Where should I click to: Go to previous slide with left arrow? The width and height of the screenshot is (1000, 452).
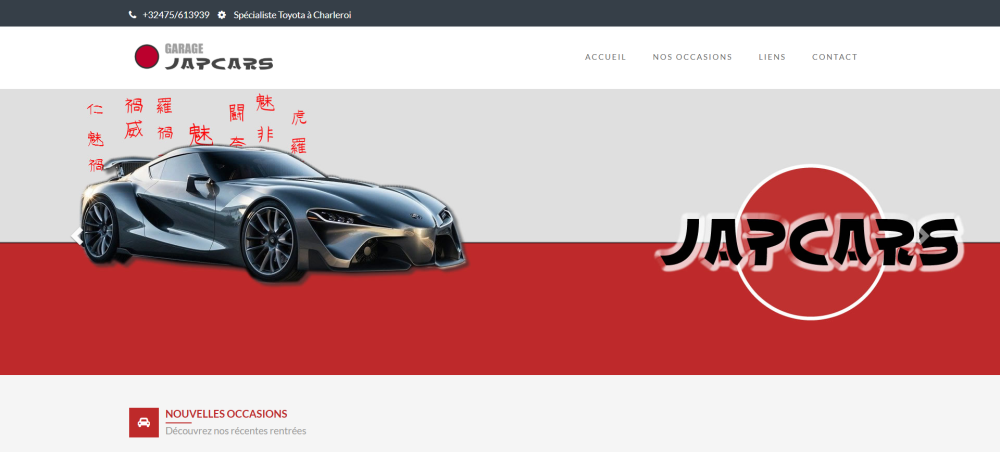point(77,236)
